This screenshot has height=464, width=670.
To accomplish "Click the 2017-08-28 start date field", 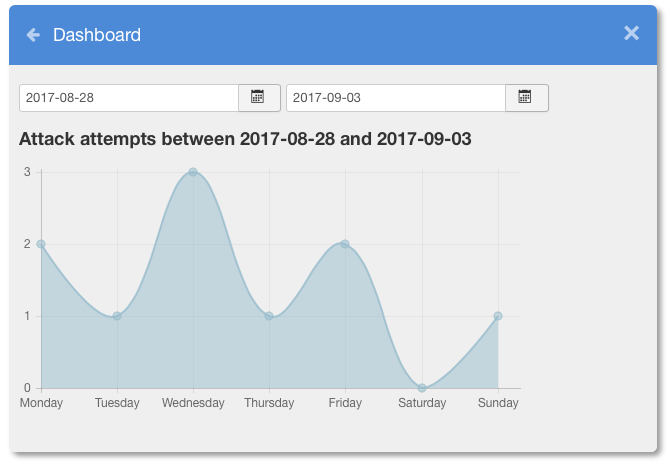I will click(128, 98).
